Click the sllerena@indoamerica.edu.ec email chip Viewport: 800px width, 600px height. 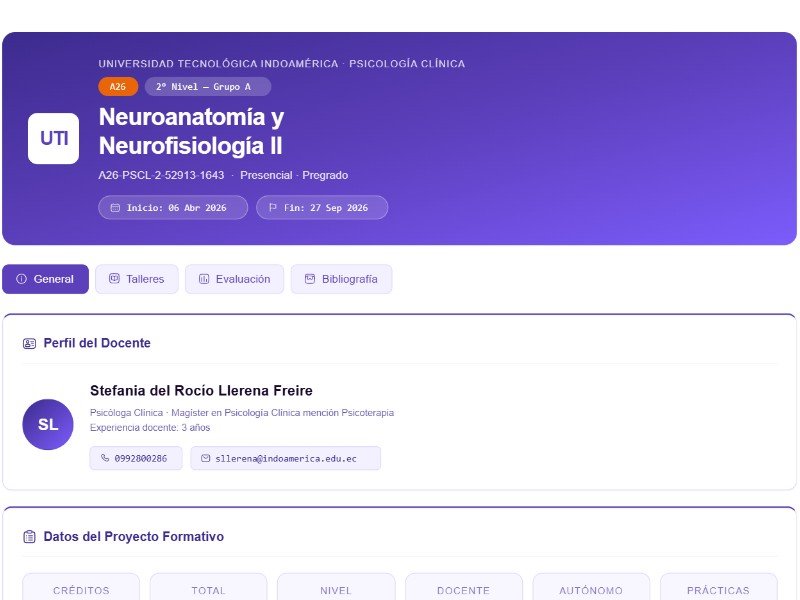(x=286, y=458)
